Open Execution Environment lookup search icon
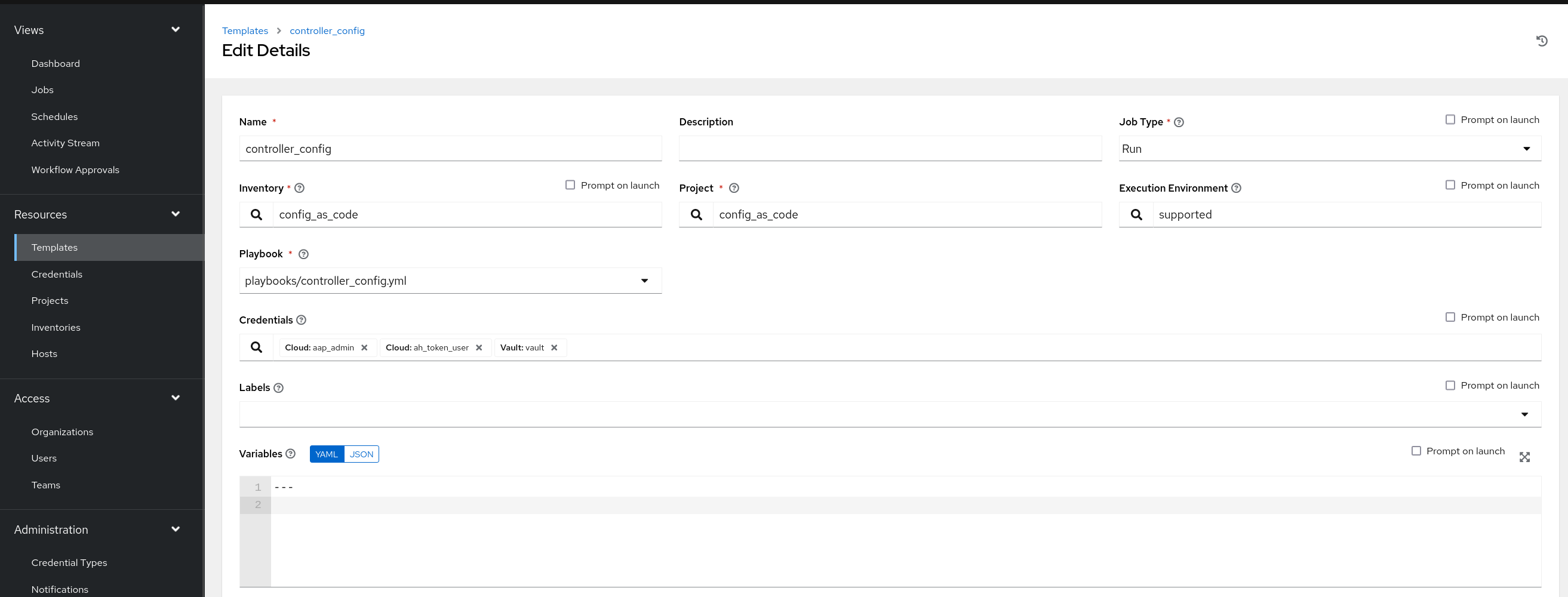The image size is (1568, 597). click(x=1136, y=215)
